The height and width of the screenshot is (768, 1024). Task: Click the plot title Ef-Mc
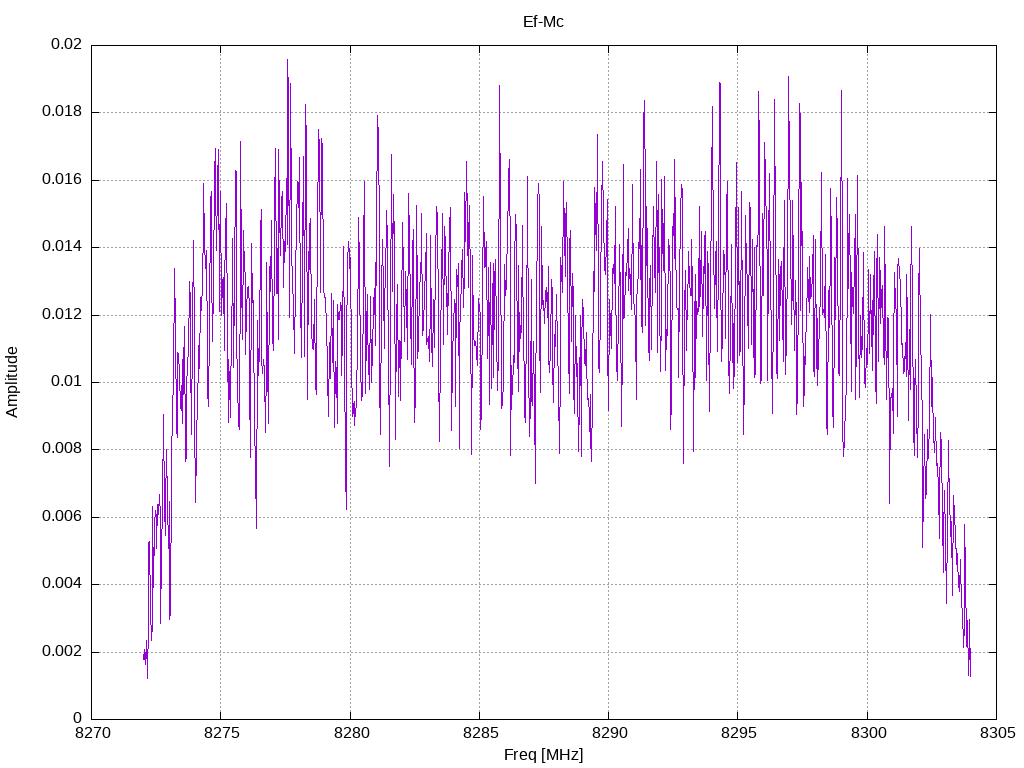pyautogui.click(x=543, y=22)
